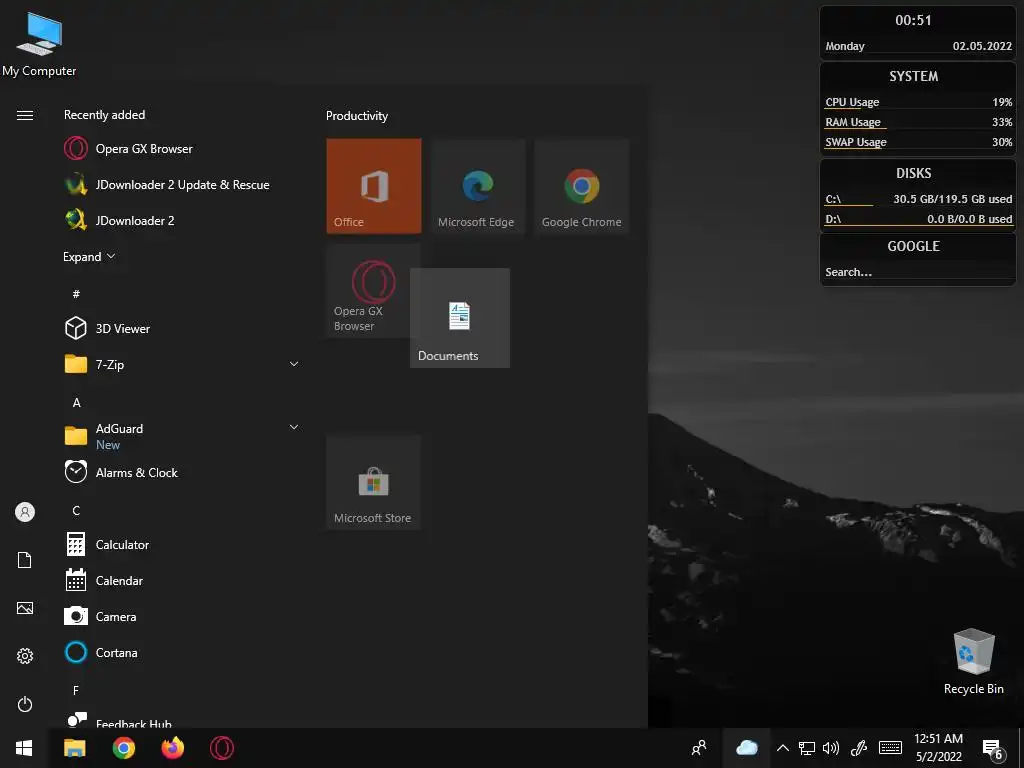Viewport: 1024px width, 768px height.
Task: Open Opera GX from taskbar
Action: tap(222, 748)
